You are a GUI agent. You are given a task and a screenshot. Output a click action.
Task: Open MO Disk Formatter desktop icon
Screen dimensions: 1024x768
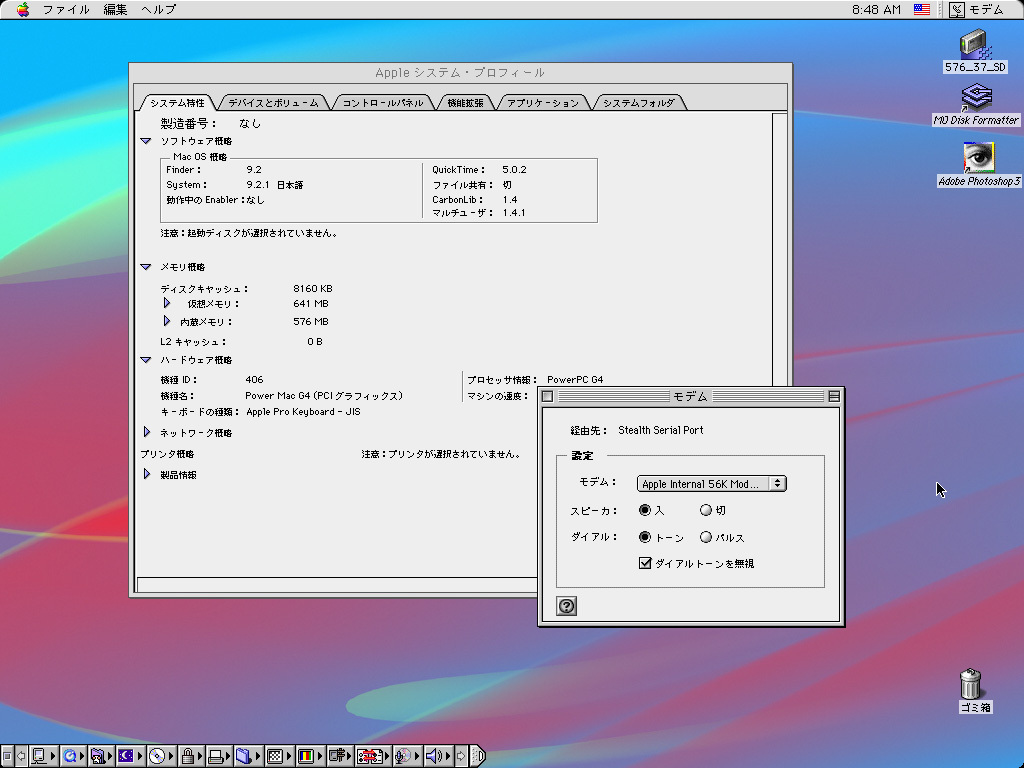coord(976,98)
